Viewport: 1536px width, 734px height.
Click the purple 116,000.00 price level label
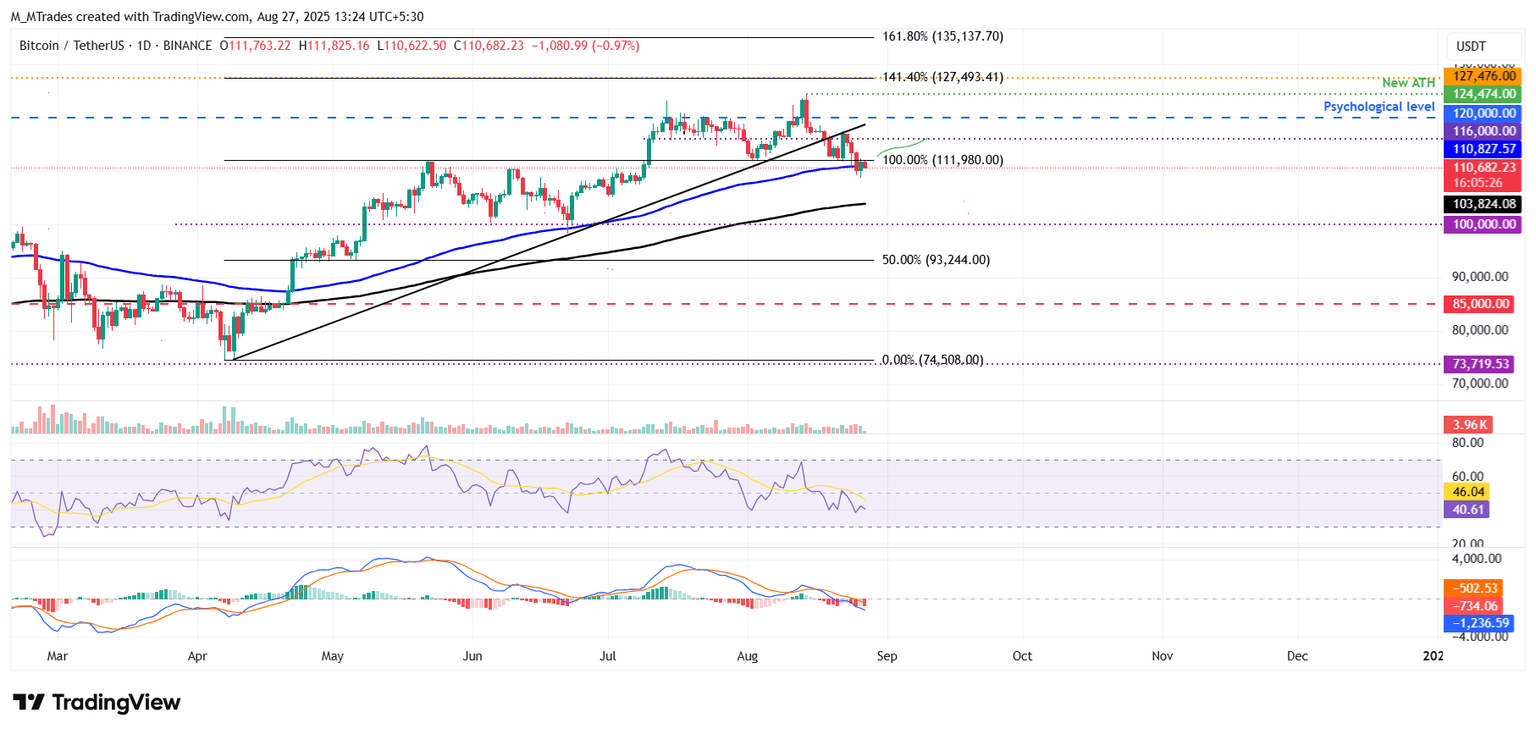point(1484,131)
